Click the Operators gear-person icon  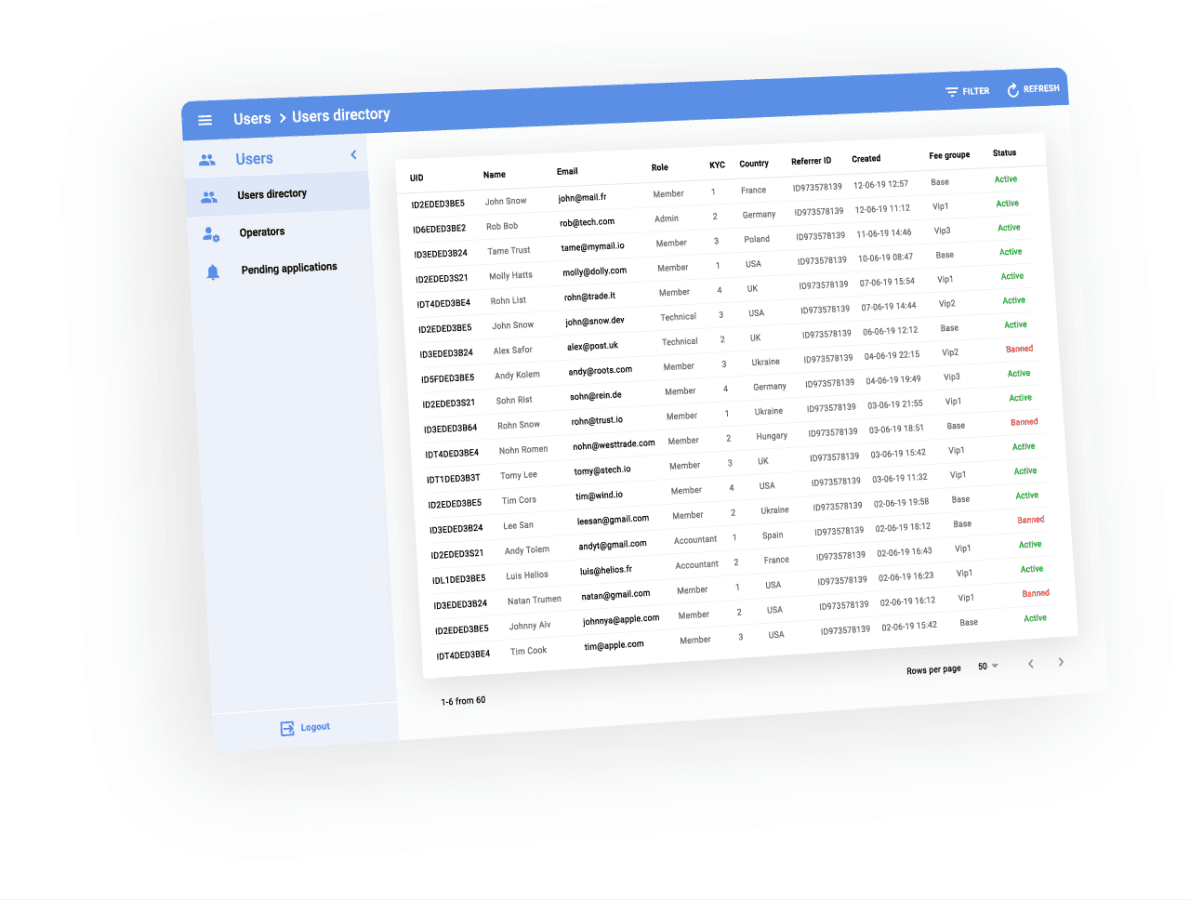tap(211, 234)
